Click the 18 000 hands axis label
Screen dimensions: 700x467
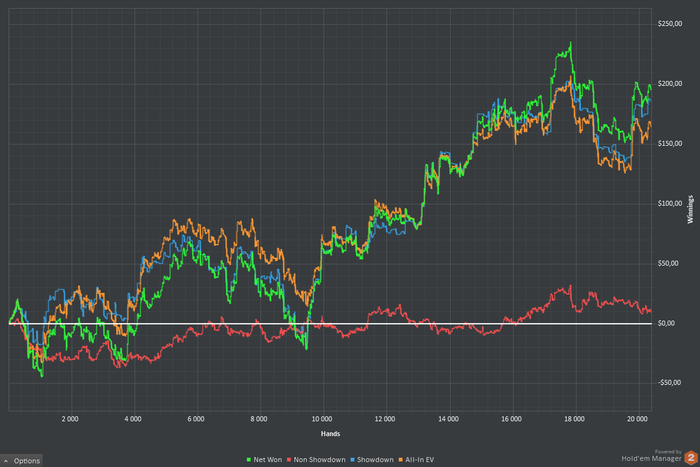click(574, 419)
